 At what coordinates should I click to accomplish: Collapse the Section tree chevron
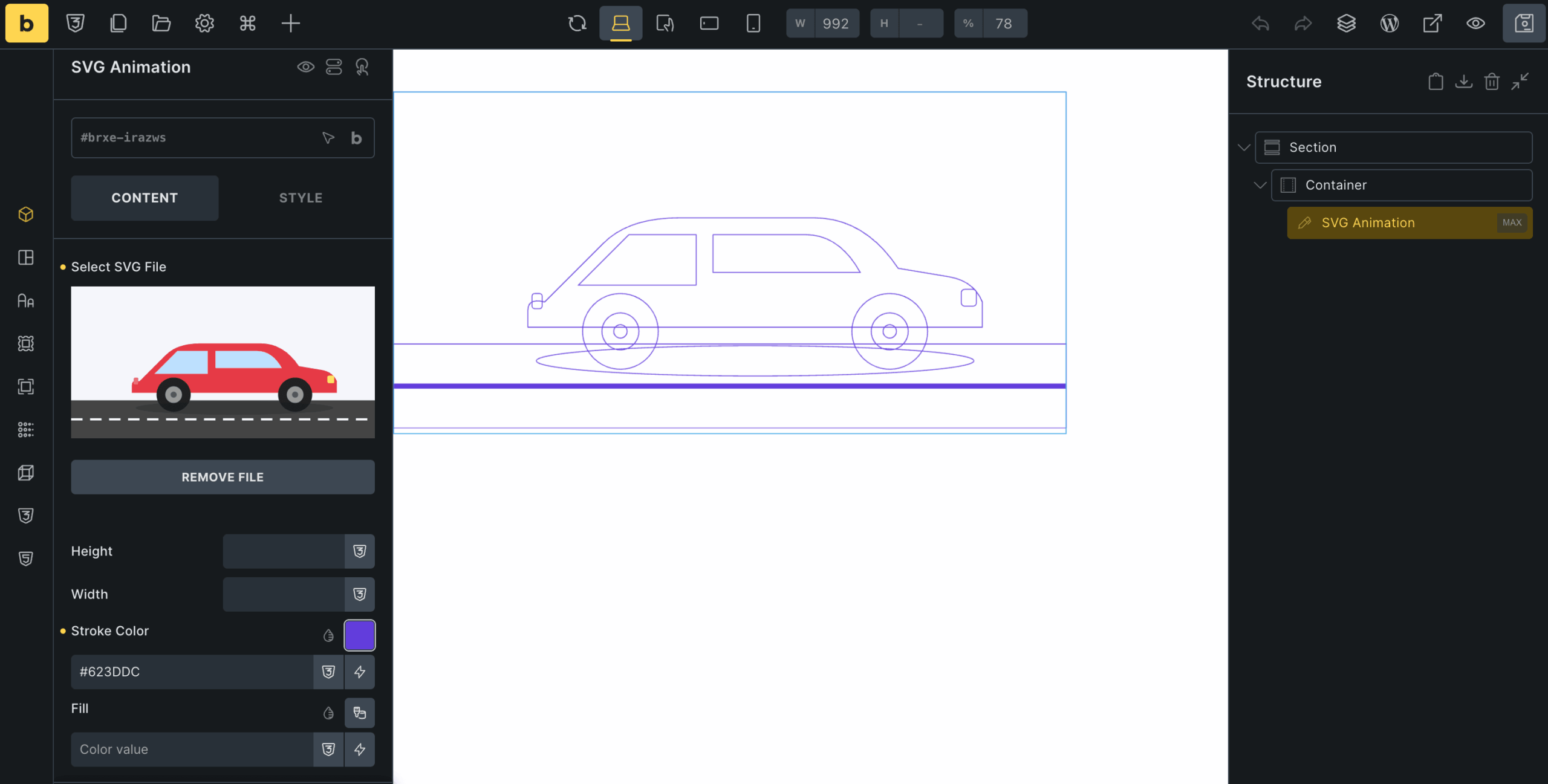(1244, 147)
